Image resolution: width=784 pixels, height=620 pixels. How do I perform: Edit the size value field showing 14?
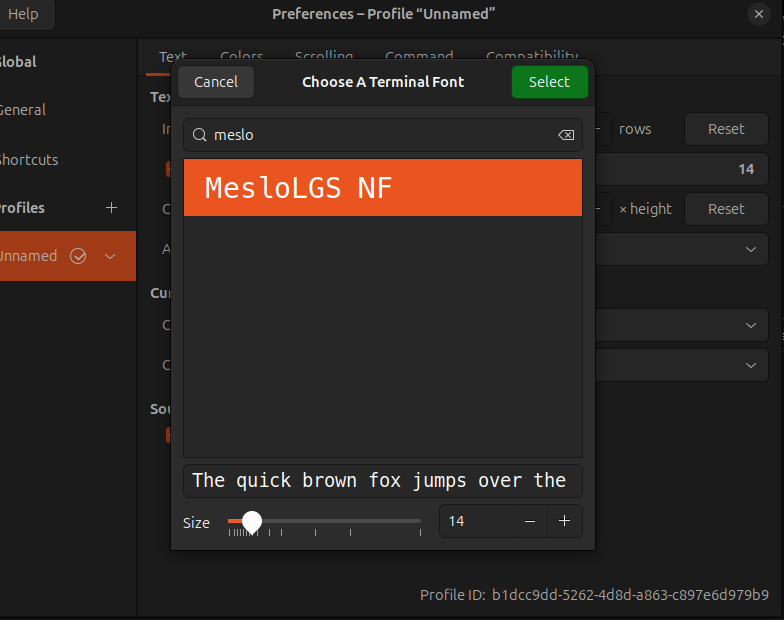[x=476, y=521]
